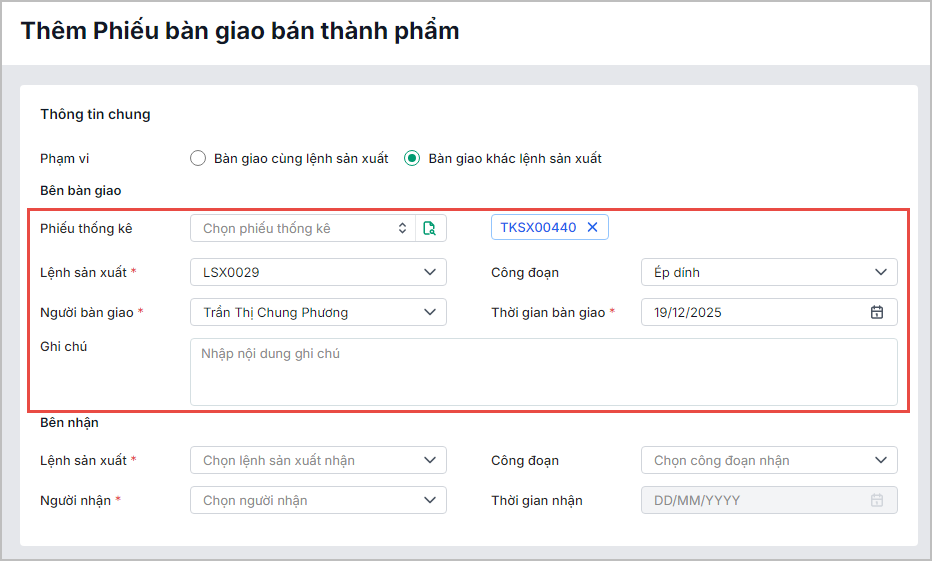Screen dimensions: 932x561
Task: Click the Thông tin chung section heading
Action: pyautogui.click(x=95, y=114)
